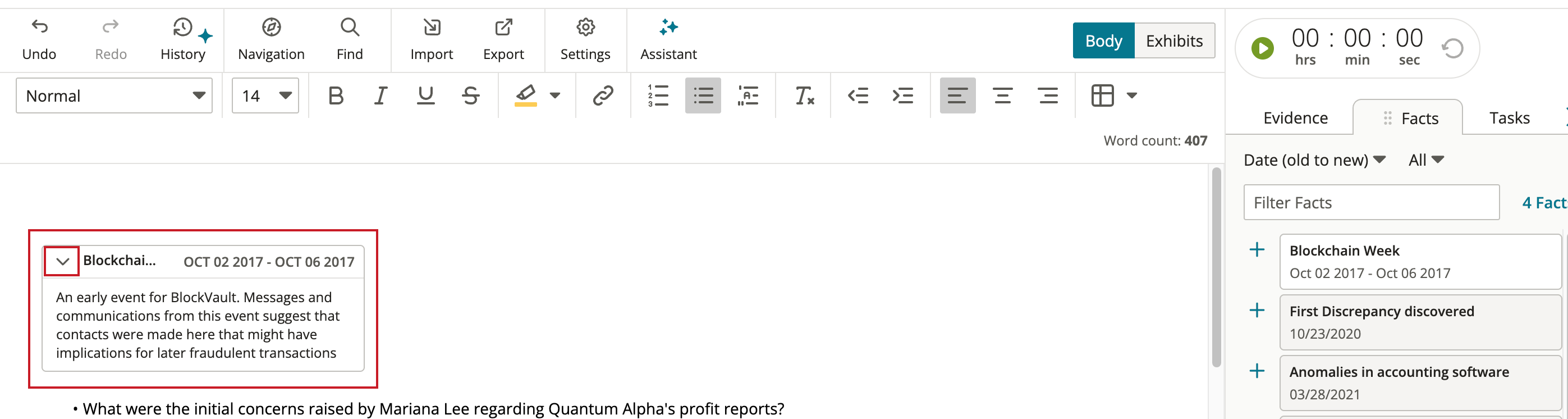
Task: Insert a hyperlink
Action: click(603, 95)
